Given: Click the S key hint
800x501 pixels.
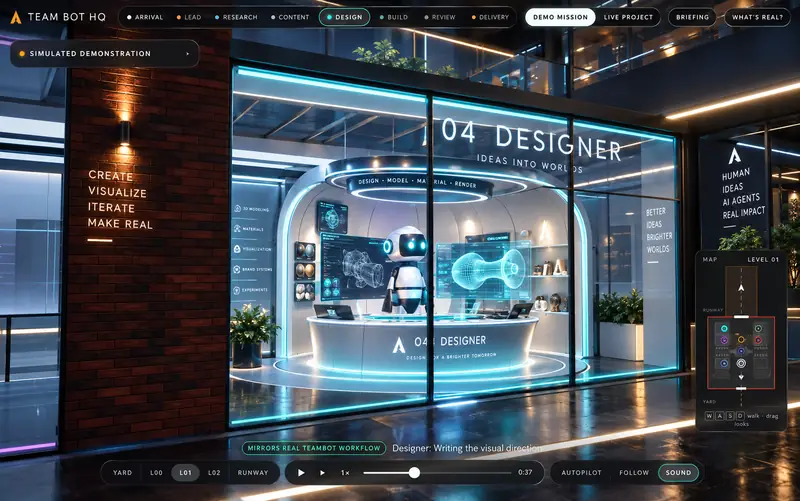Looking at the screenshot, I should click(x=730, y=416).
